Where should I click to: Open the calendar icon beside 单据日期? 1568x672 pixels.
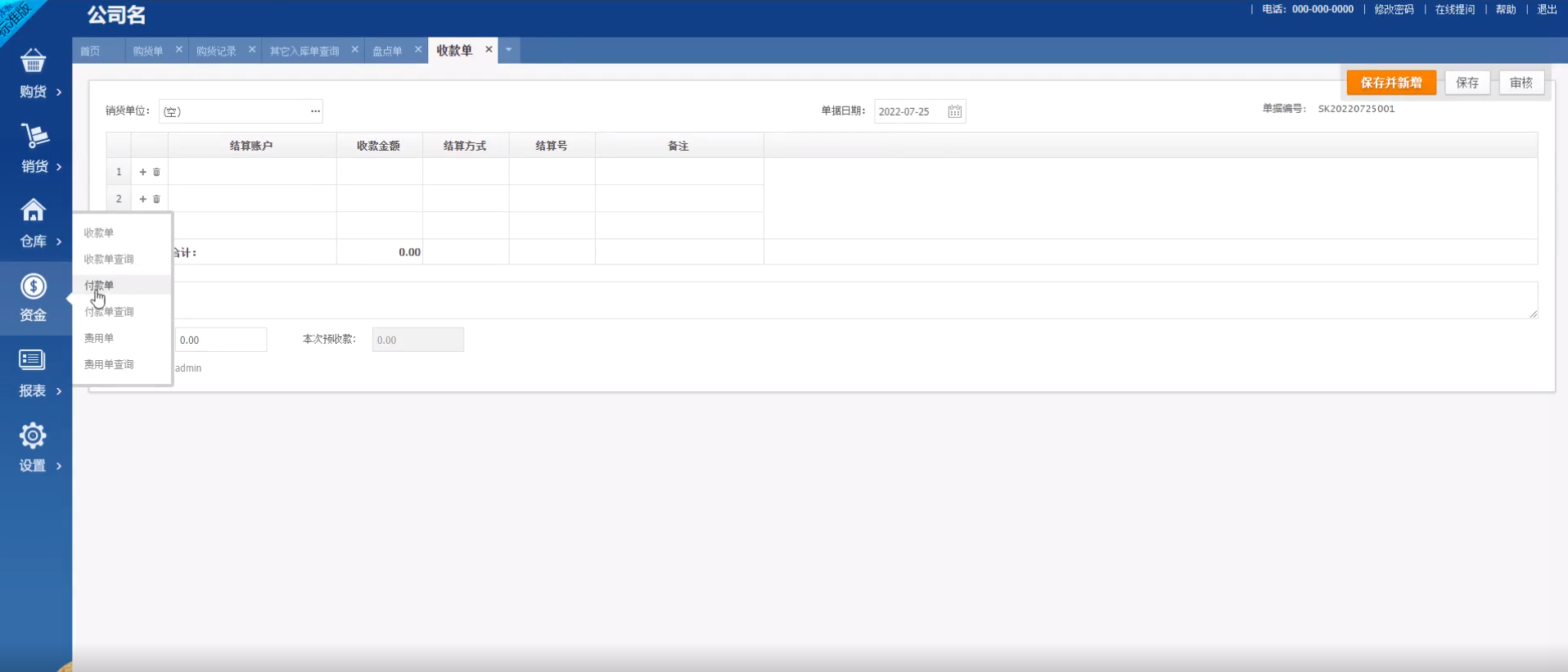(954, 111)
